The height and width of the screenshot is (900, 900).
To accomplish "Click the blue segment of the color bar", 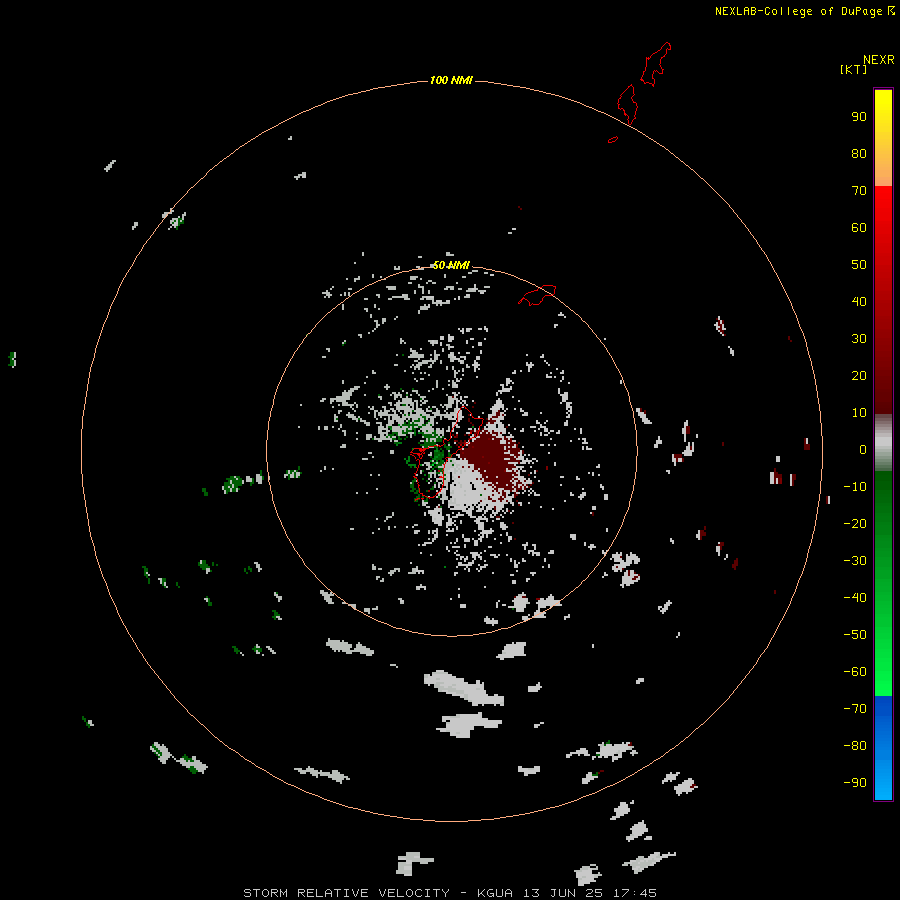I will (883, 748).
